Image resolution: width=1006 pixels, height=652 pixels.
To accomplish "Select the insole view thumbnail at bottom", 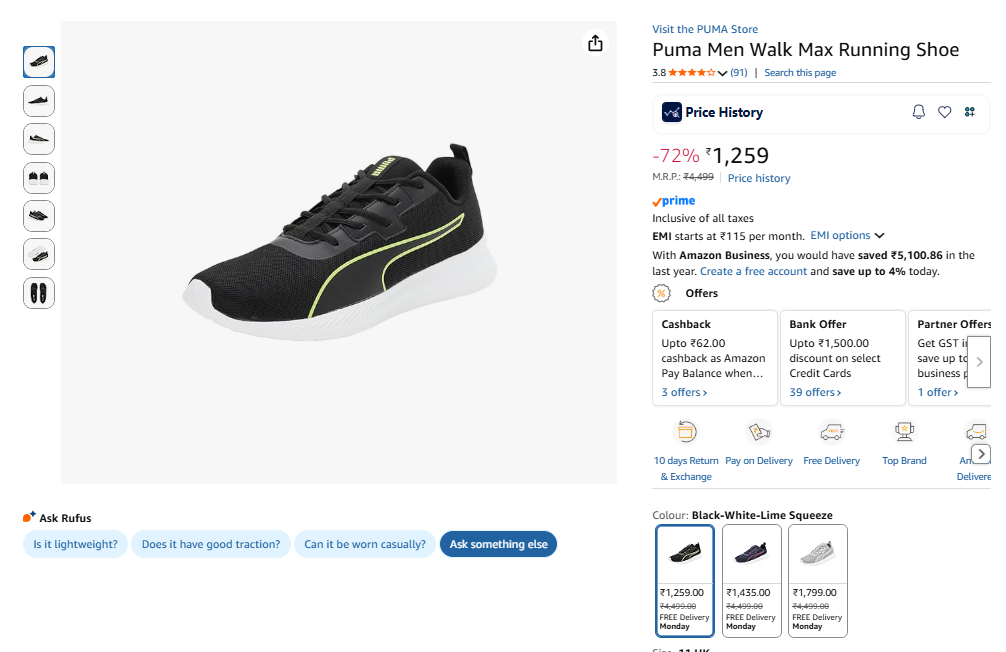I will [x=39, y=293].
